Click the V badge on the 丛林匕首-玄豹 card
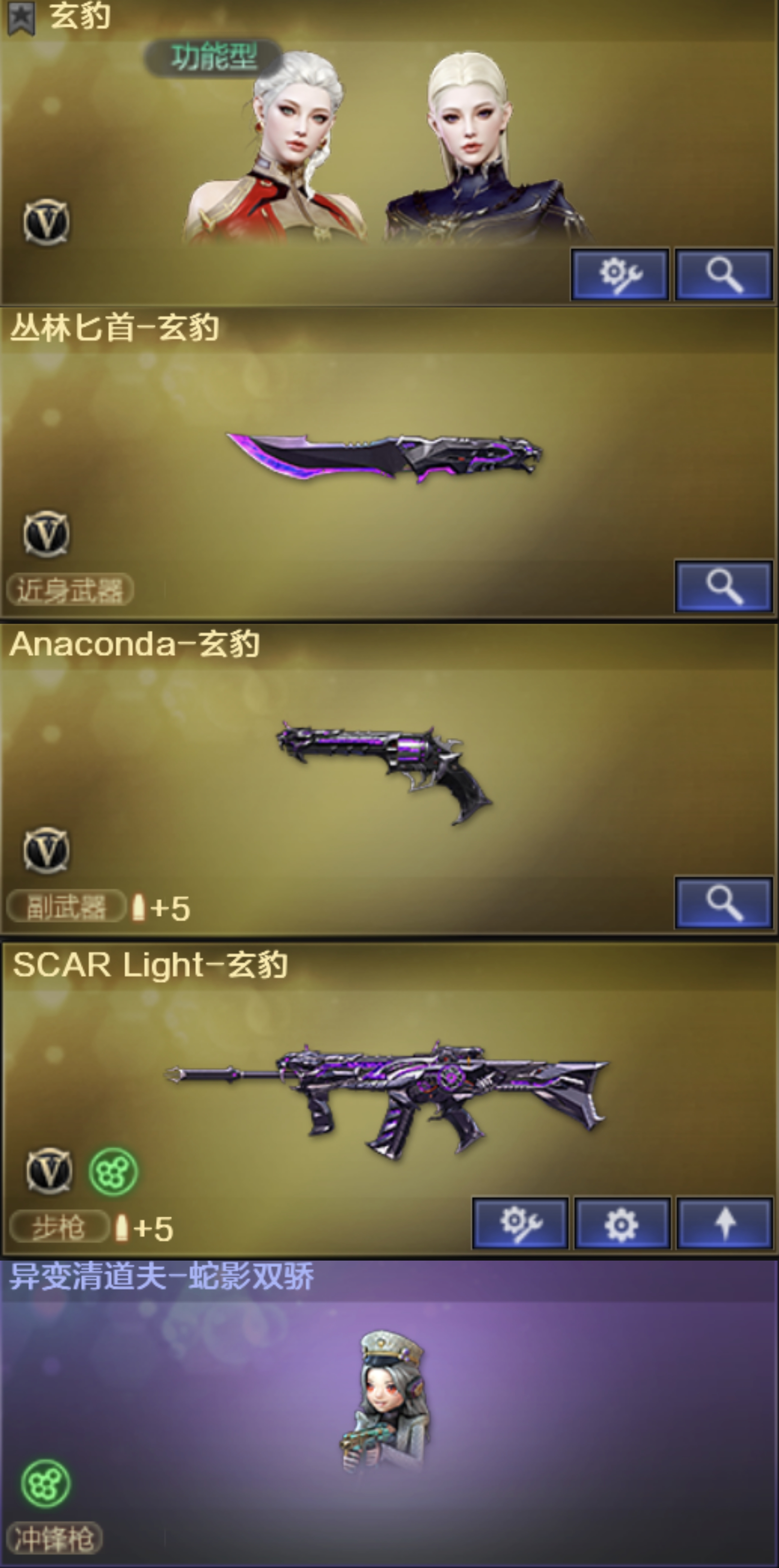 point(46,534)
